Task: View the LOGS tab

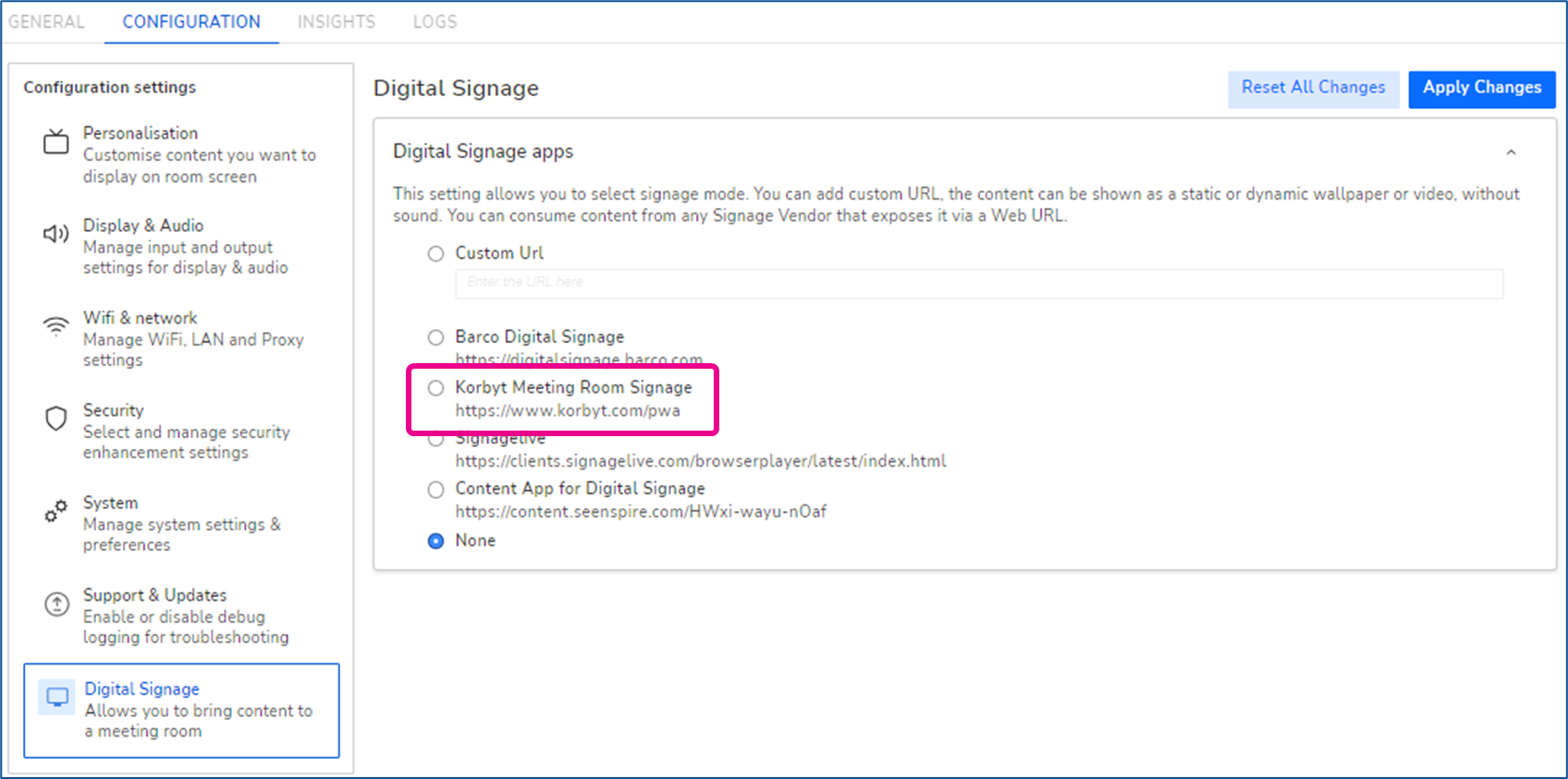Action: (x=435, y=21)
